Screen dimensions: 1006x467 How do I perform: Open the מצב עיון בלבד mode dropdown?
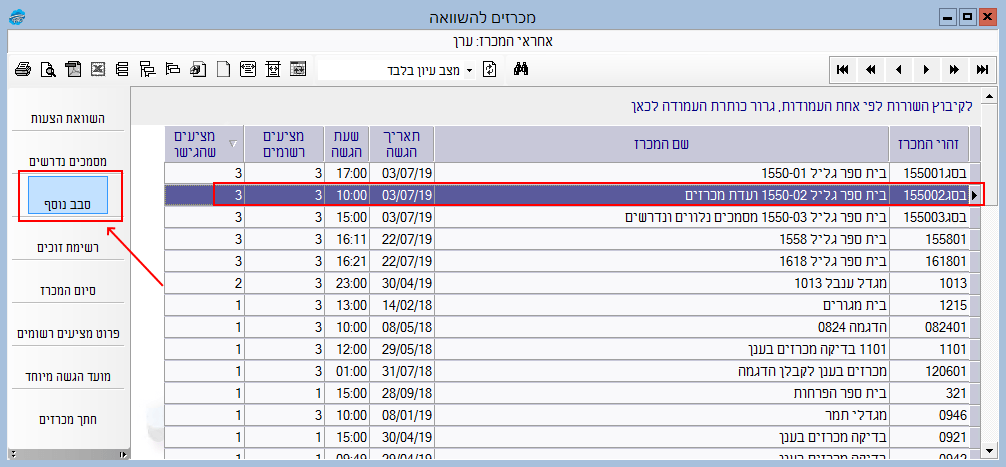pos(468,70)
